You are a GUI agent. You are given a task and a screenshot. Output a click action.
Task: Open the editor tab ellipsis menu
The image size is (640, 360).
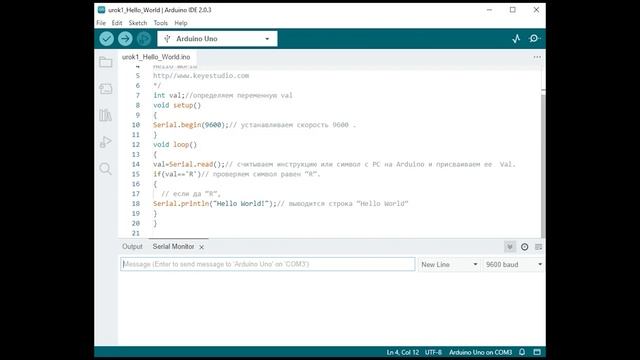(x=537, y=57)
